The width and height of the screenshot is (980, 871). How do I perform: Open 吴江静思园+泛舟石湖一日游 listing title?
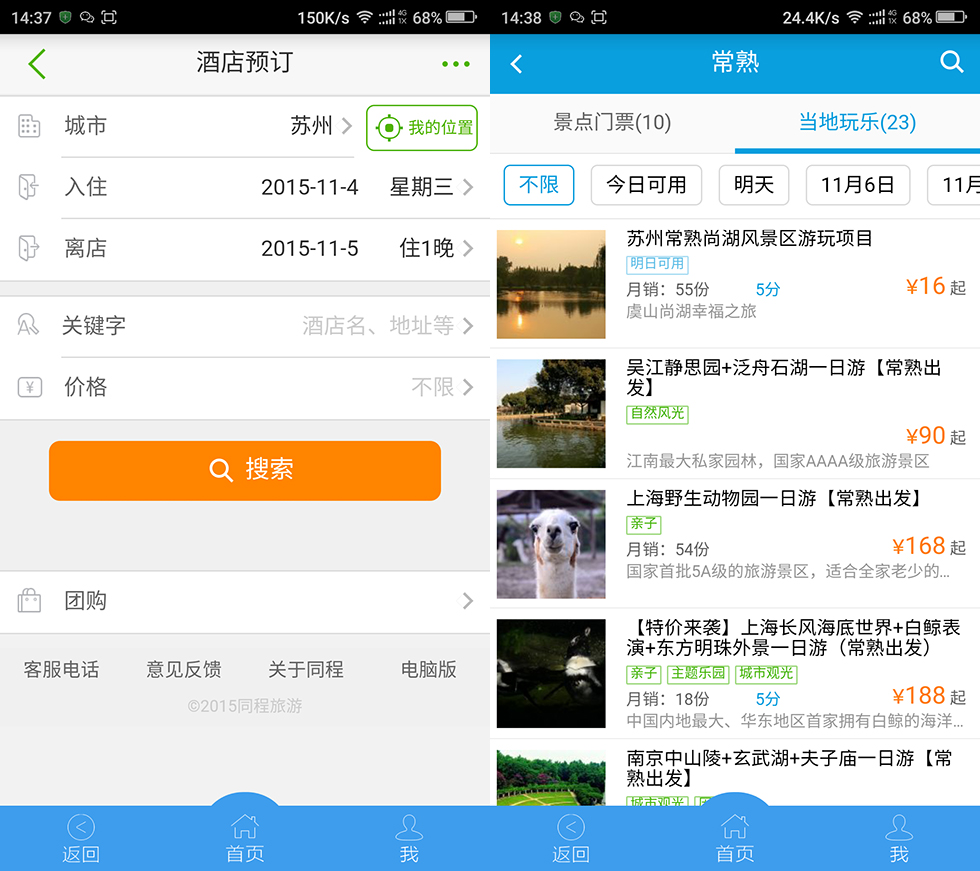pos(784,377)
